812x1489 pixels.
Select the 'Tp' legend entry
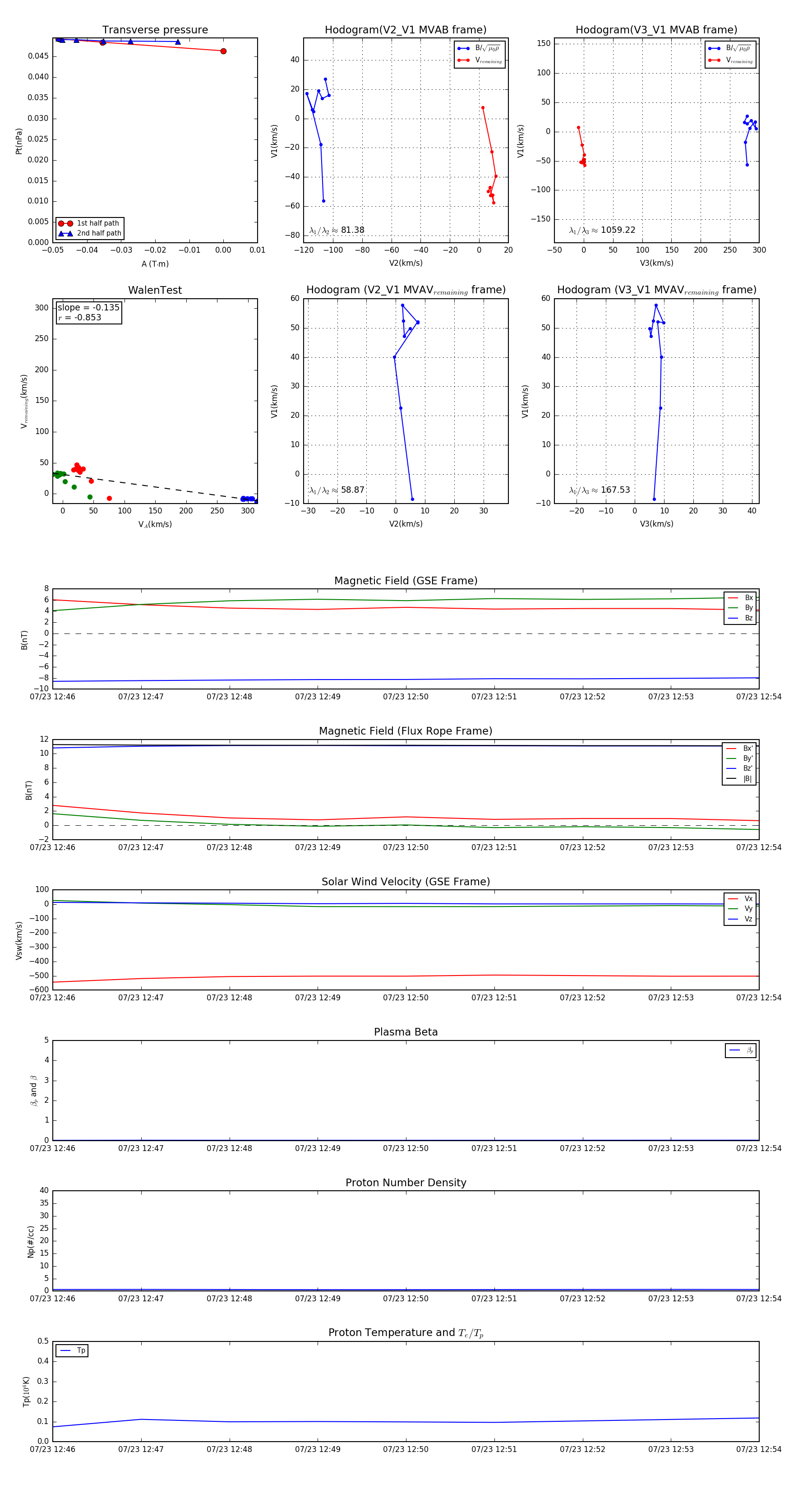click(72, 1351)
